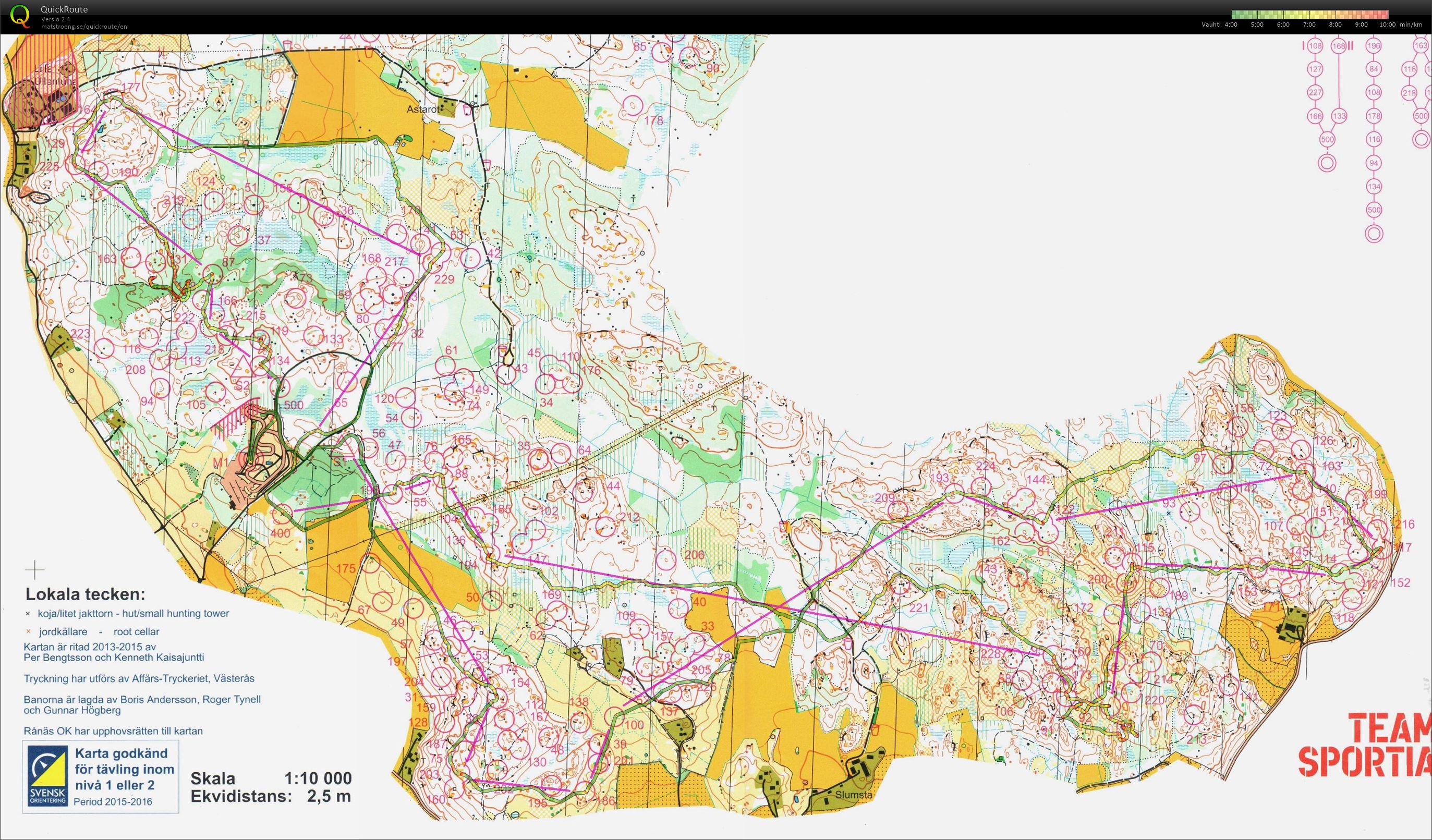Click circle 84 in the relay diagram
This screenshot has width=1432, height=840.
[x=1374, y=69]
